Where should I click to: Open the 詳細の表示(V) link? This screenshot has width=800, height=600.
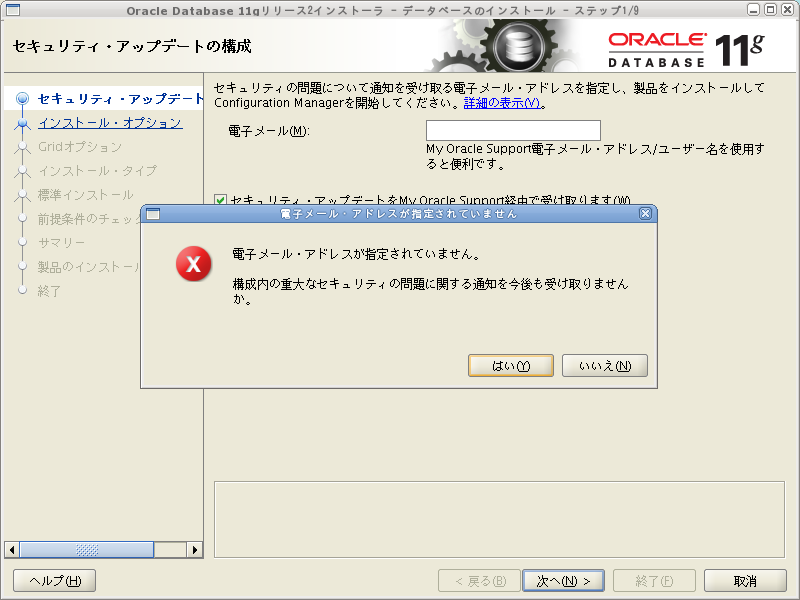point(502,103)
